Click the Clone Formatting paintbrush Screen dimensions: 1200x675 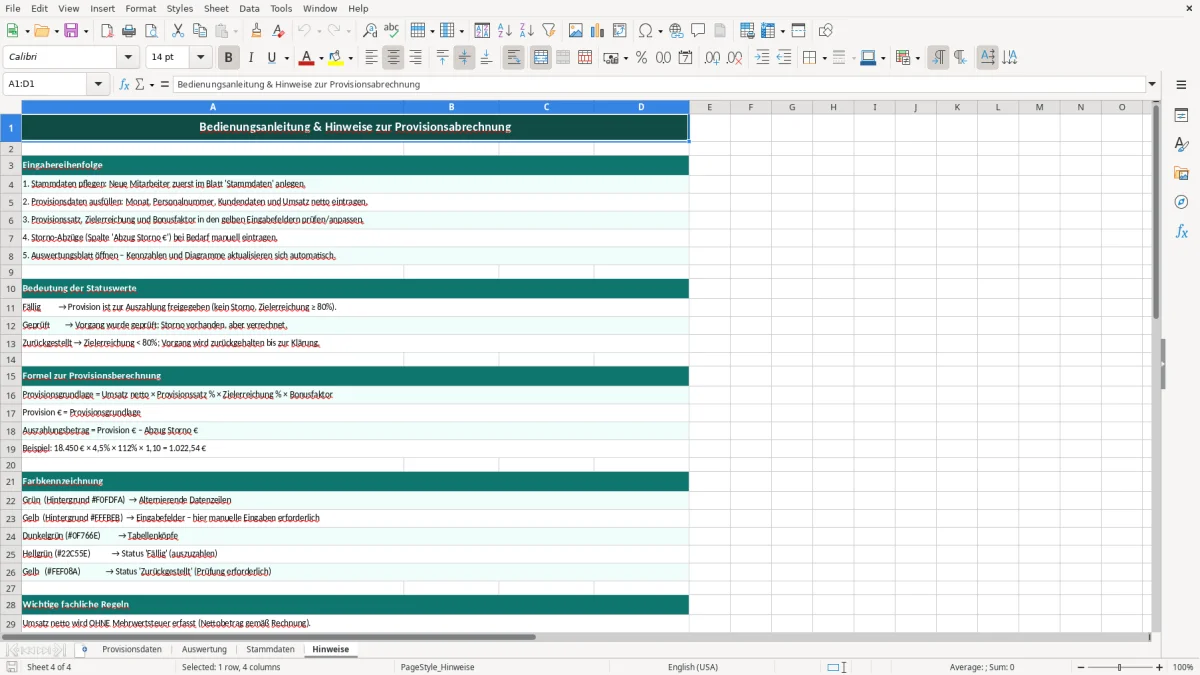tap(257, 31)
